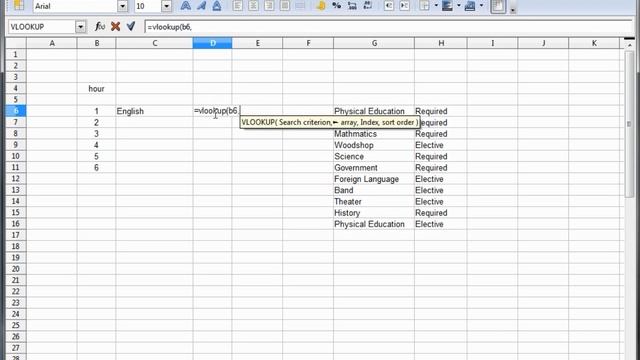This screenshot has height=360, width=640.
Task: Click the Borders icon
Action: pyautogui.click(x=425, y=6)
